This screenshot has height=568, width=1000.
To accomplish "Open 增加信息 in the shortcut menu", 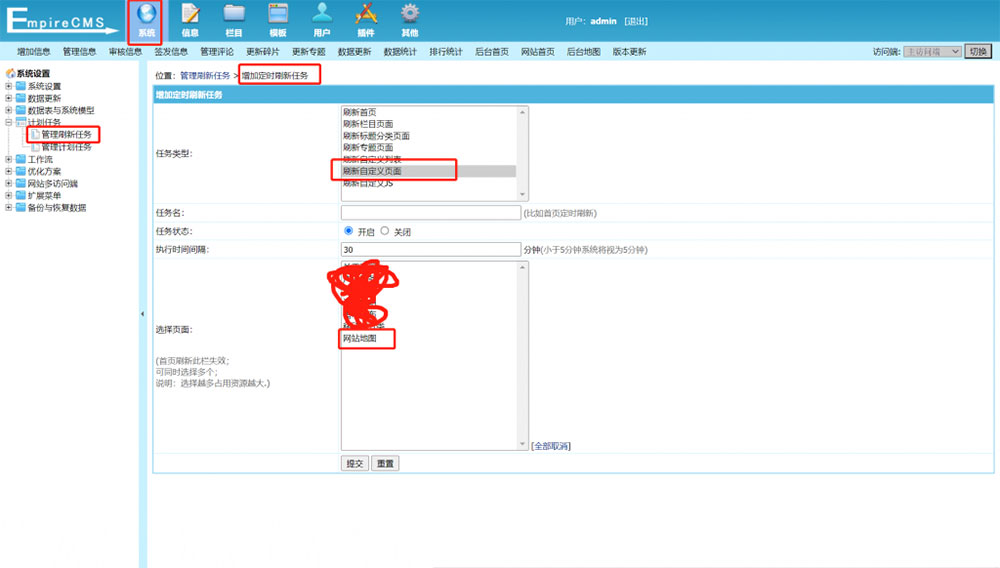I will pos(34,52).
